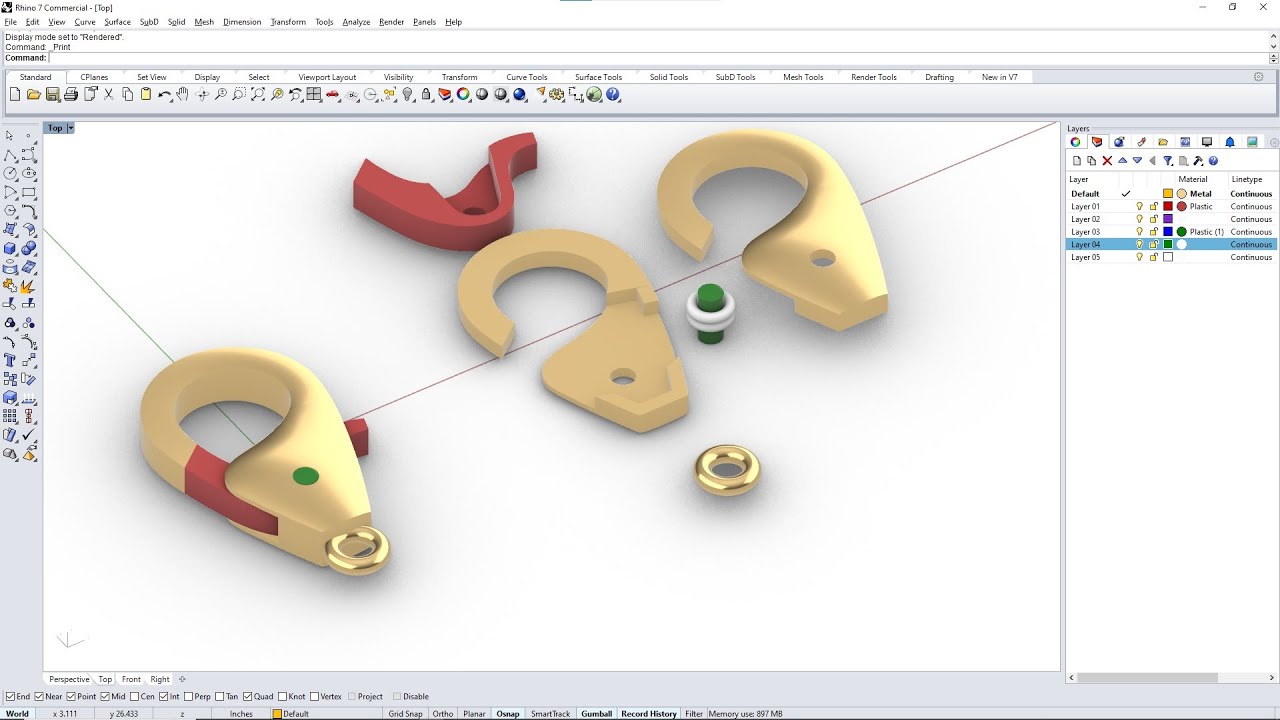The width and height of the screenshot is (1280, 720).
Task: Select the Pan hand tool
Action: click(x=182, y=95)
